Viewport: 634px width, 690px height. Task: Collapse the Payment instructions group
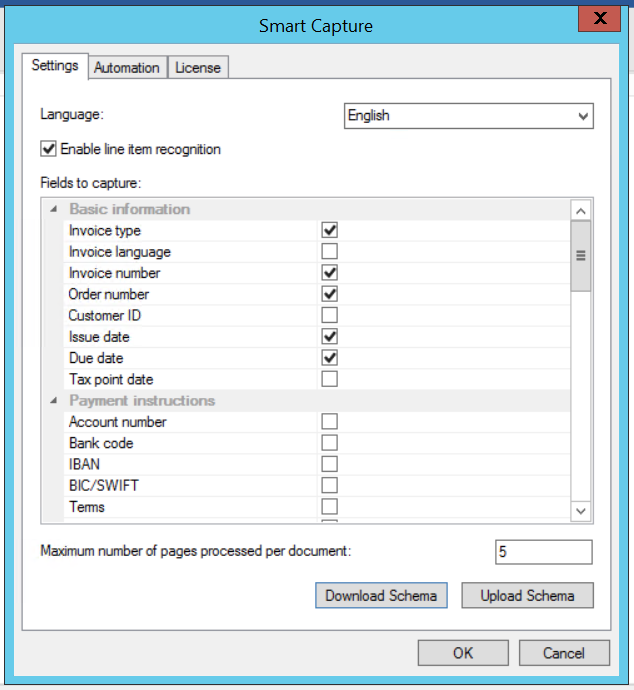[54, 400]
